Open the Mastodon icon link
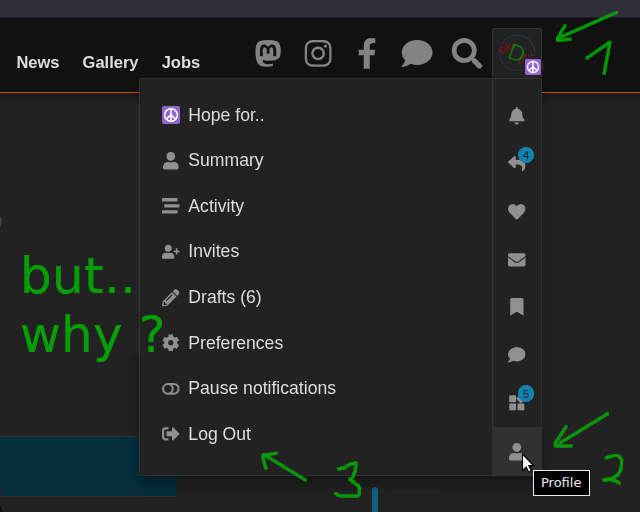640x512 pixels. tap(268, 53)
